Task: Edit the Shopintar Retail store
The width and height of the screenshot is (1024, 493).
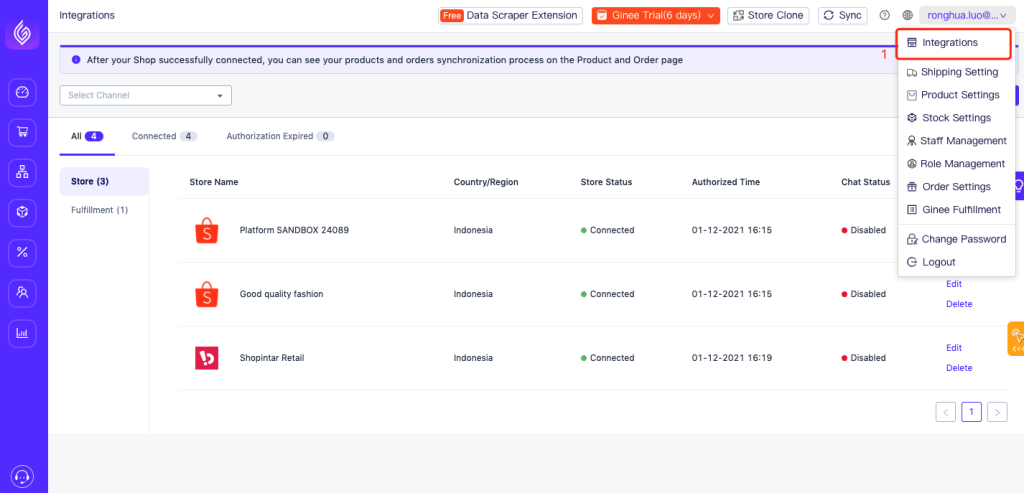Action: 953,348
